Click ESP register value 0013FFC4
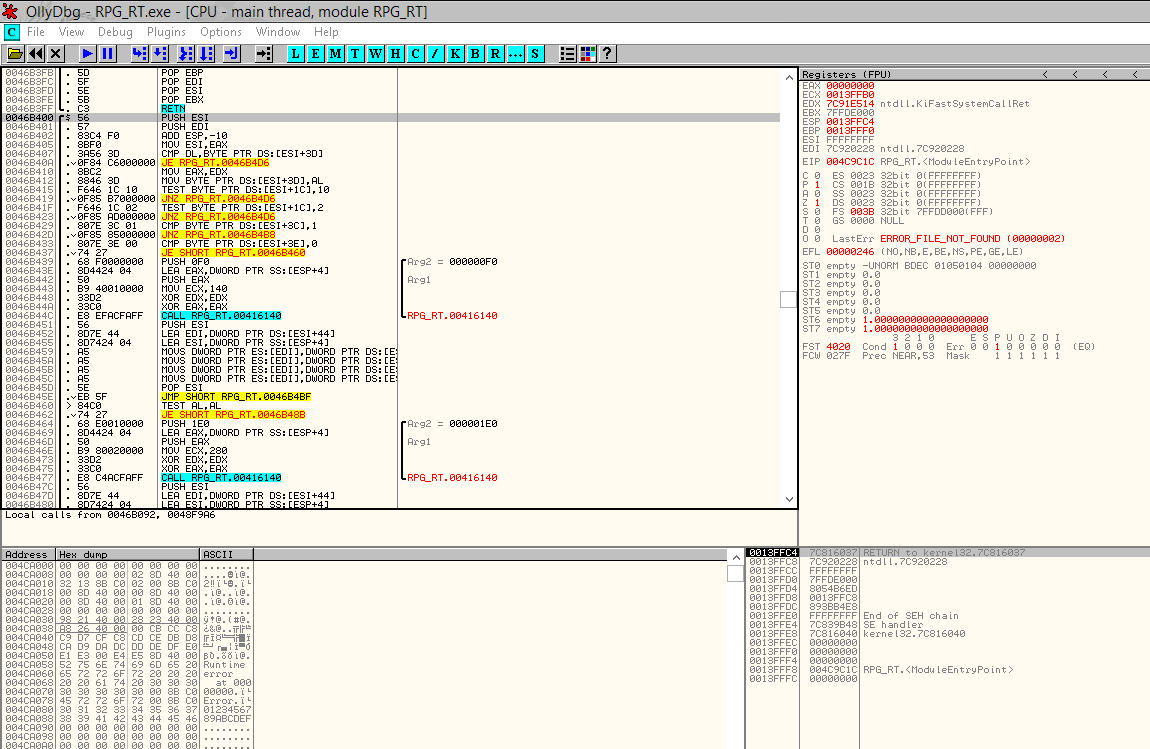Image resolution: width=1150 pixels, height=749 pixels. (x=850, y=122)
